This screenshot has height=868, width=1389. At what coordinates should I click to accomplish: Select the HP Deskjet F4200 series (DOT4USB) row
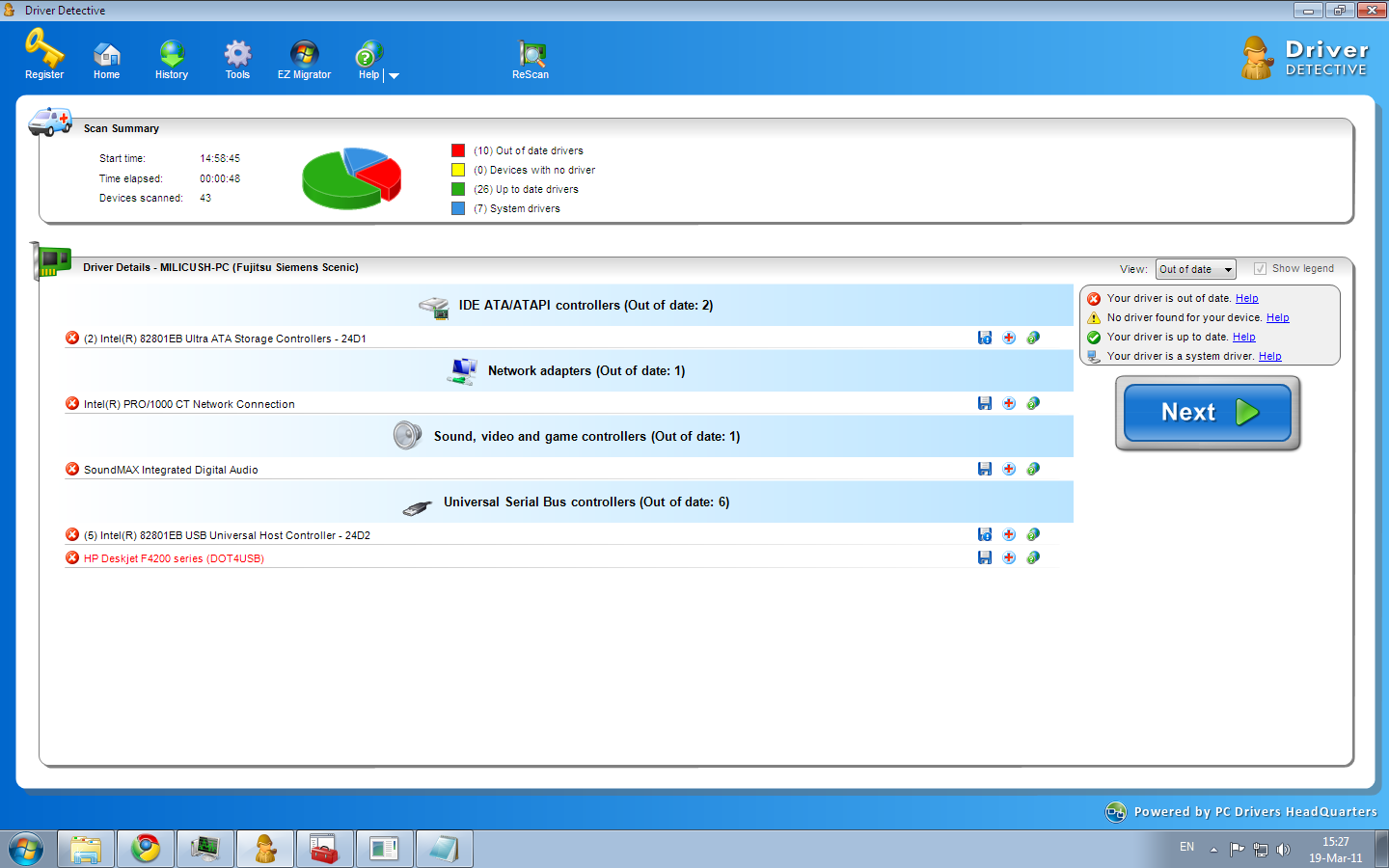click(x=561, y=558)
